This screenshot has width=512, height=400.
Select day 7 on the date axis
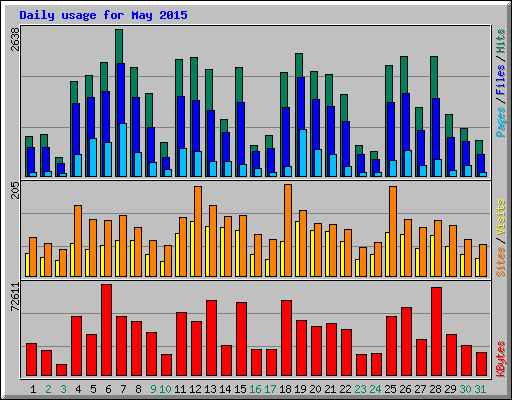click(x=123, y=389)
